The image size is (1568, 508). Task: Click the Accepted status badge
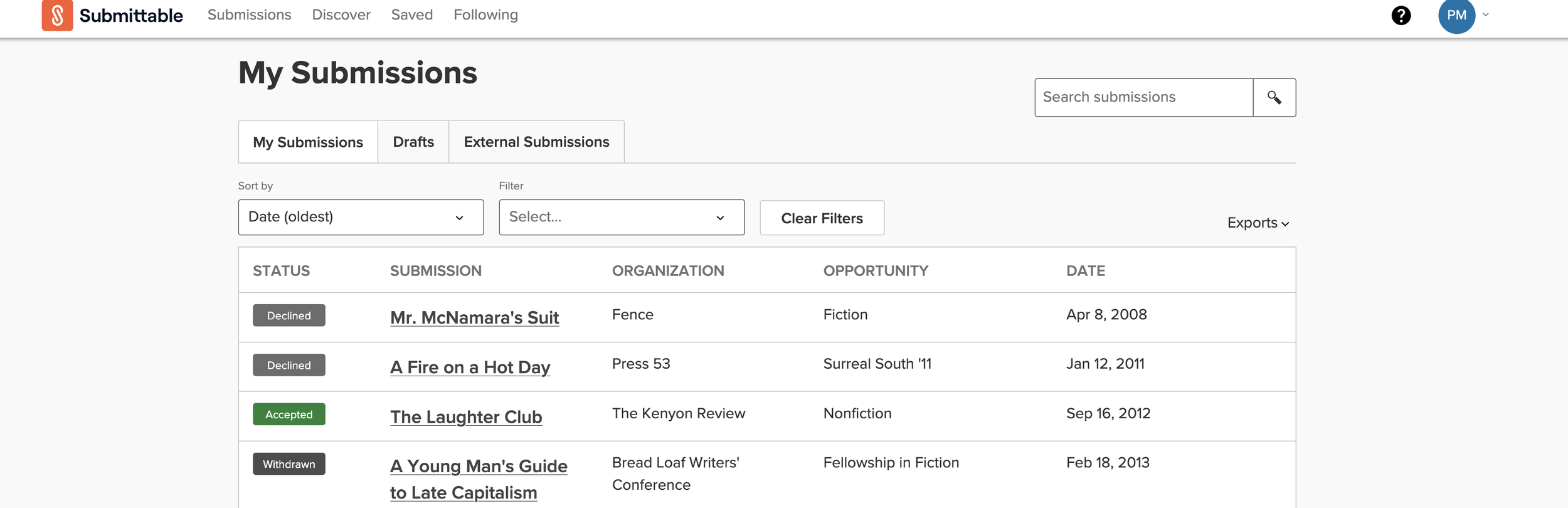click(x=289, y=415)
